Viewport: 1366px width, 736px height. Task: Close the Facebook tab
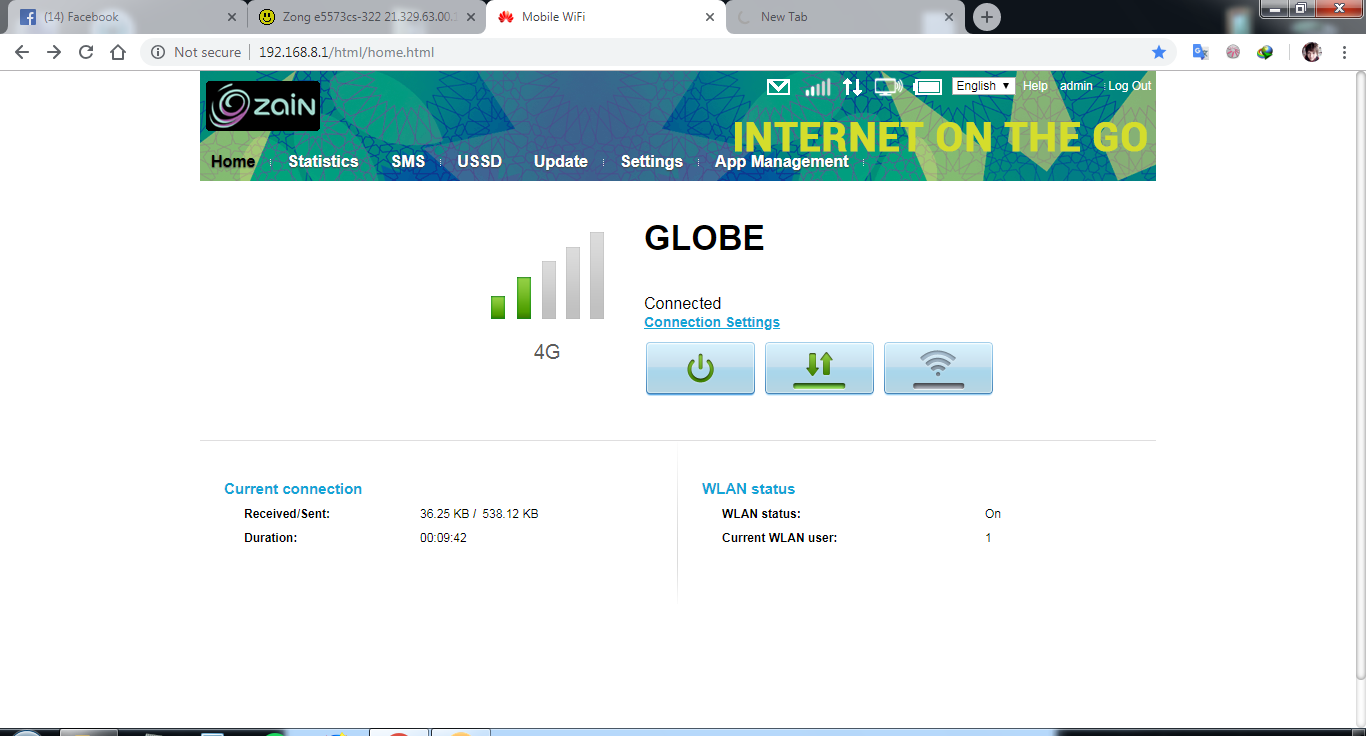point(232,17)
